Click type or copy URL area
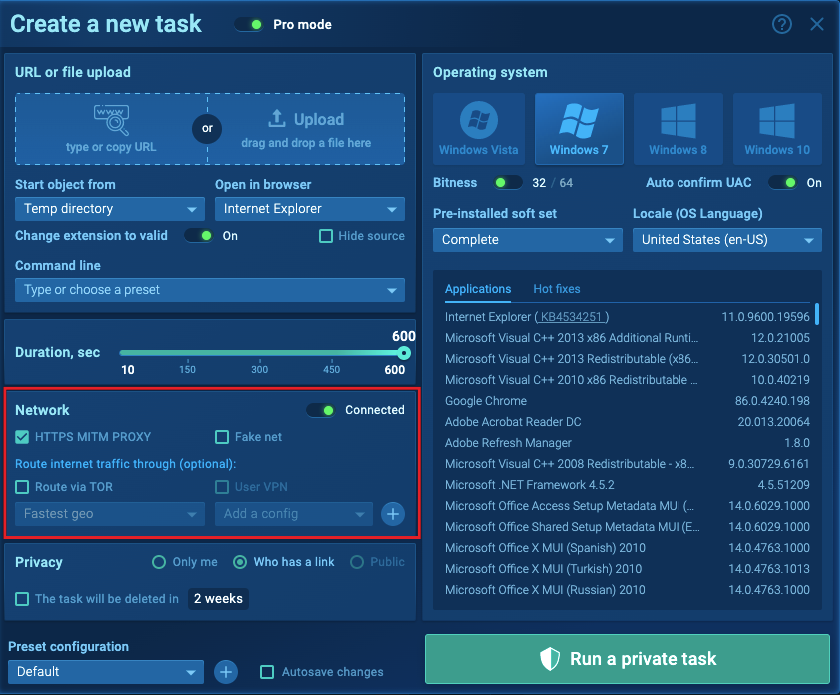The image size is (840, 695). (111, 129)
